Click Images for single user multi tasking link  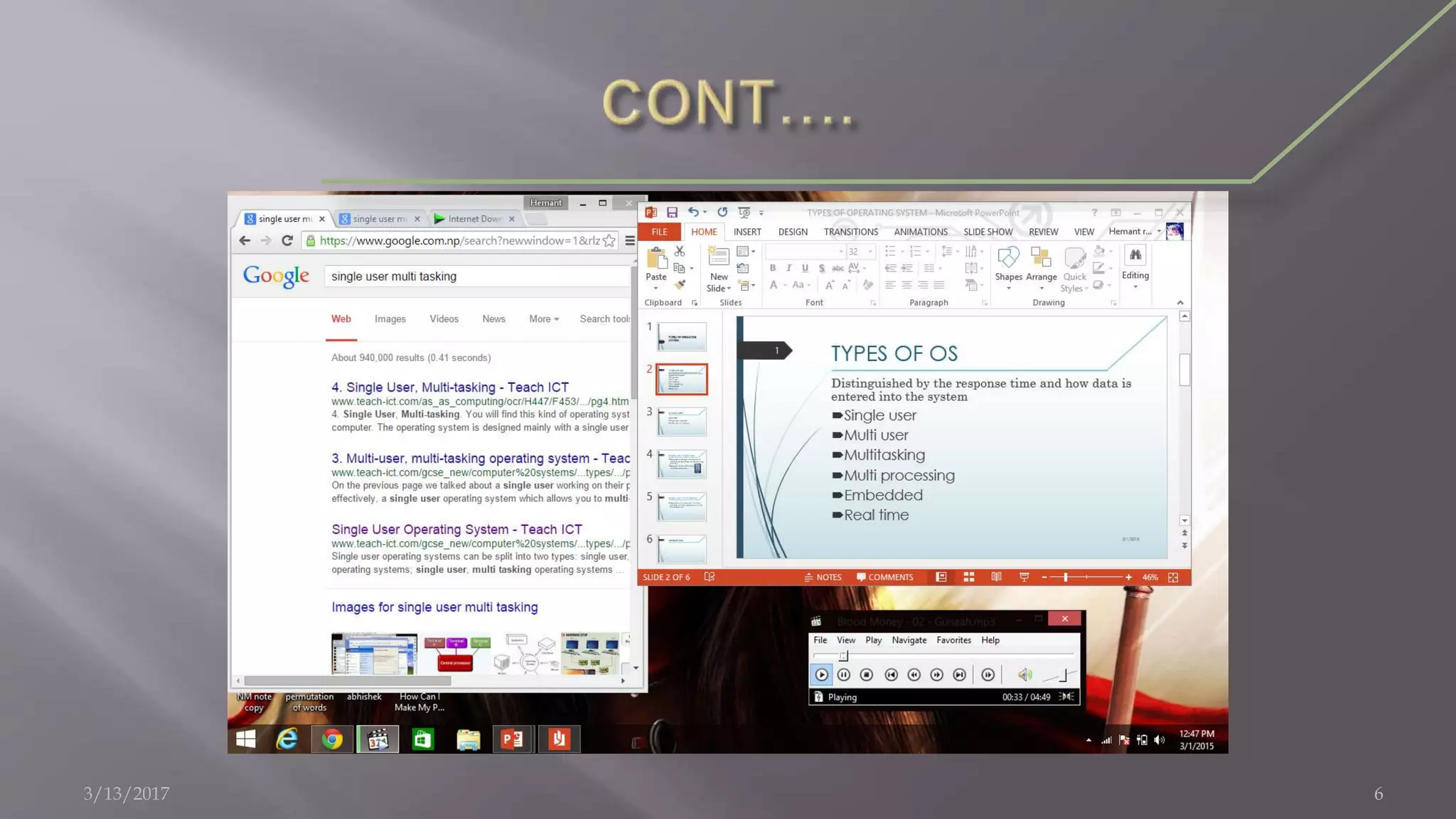(x=434, y=607)
